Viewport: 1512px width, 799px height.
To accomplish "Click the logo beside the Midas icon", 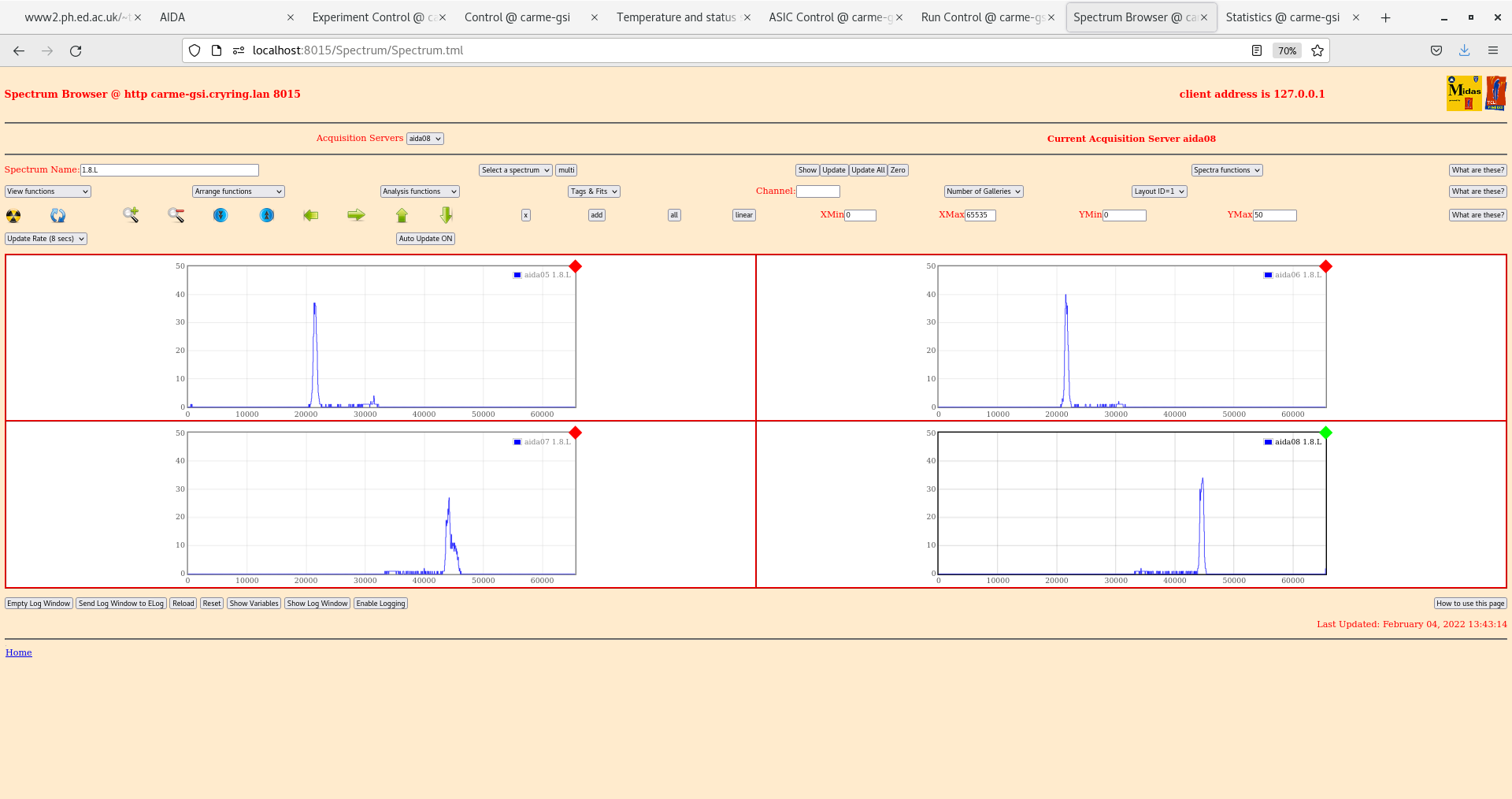I will (1495, 94).
